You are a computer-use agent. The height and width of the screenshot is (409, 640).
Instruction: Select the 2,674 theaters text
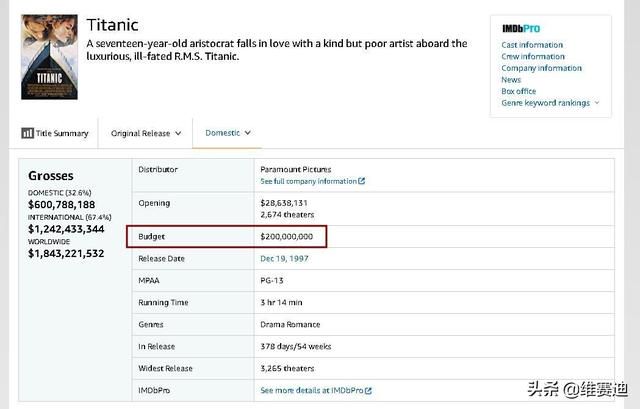[287, 215]
